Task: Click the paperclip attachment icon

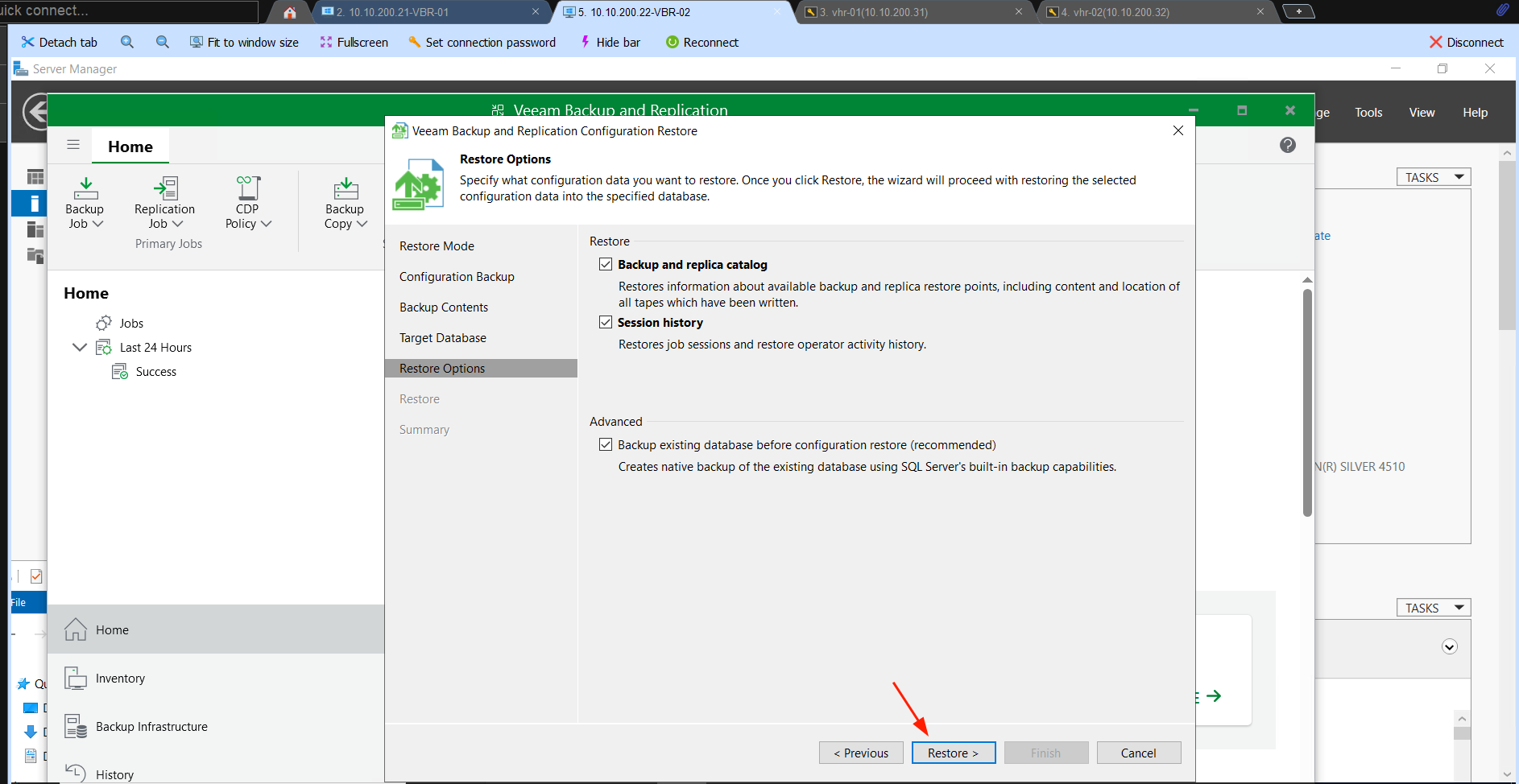Action: click(1503, 10)
